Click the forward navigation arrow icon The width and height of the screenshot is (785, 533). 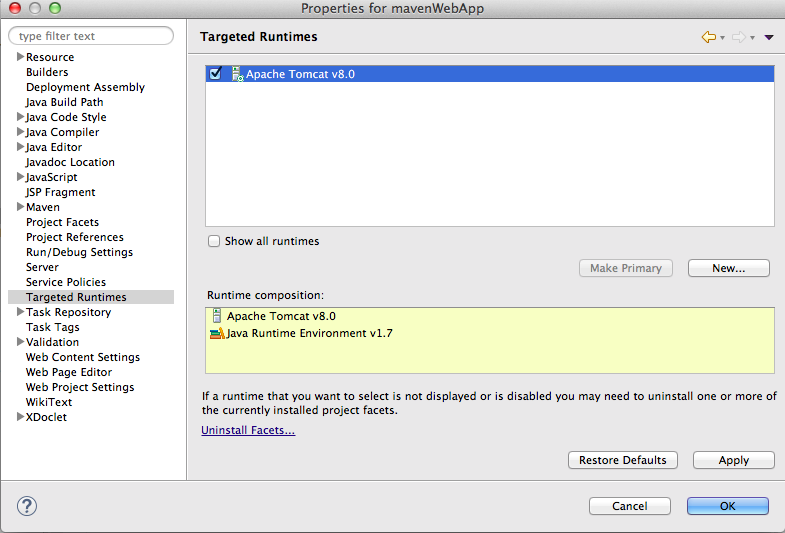(738, 37)
